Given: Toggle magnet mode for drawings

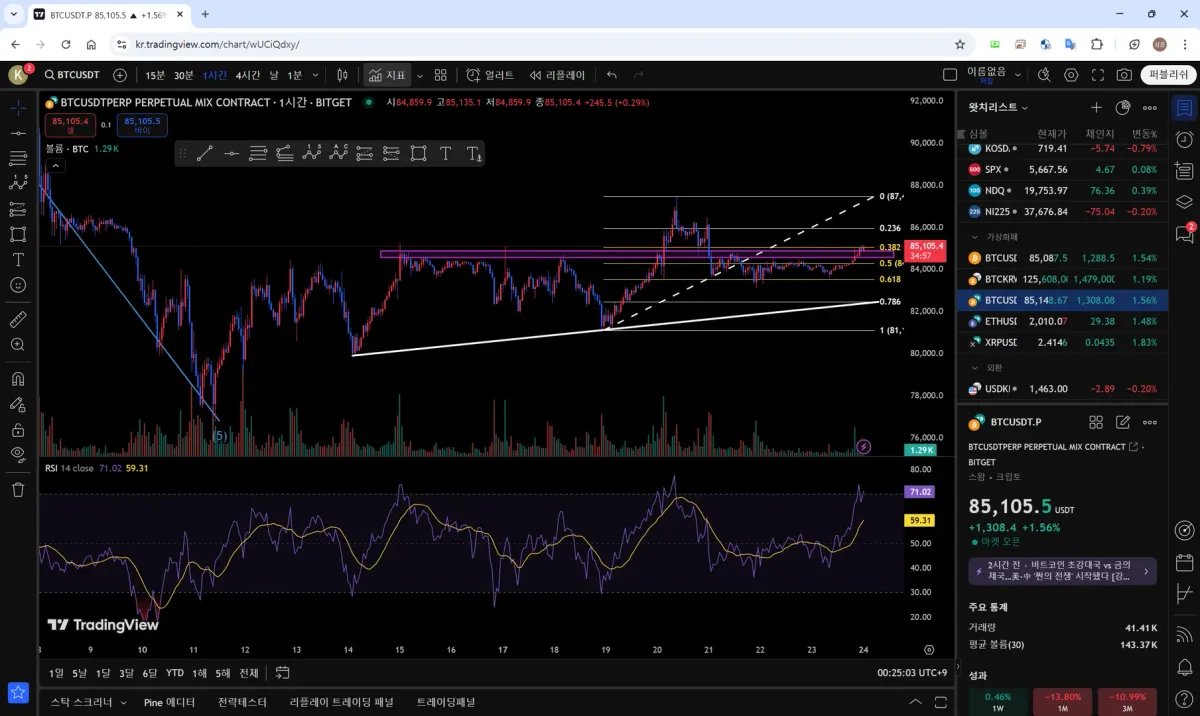Looking at the screenshot, I should tap(18, 379).
